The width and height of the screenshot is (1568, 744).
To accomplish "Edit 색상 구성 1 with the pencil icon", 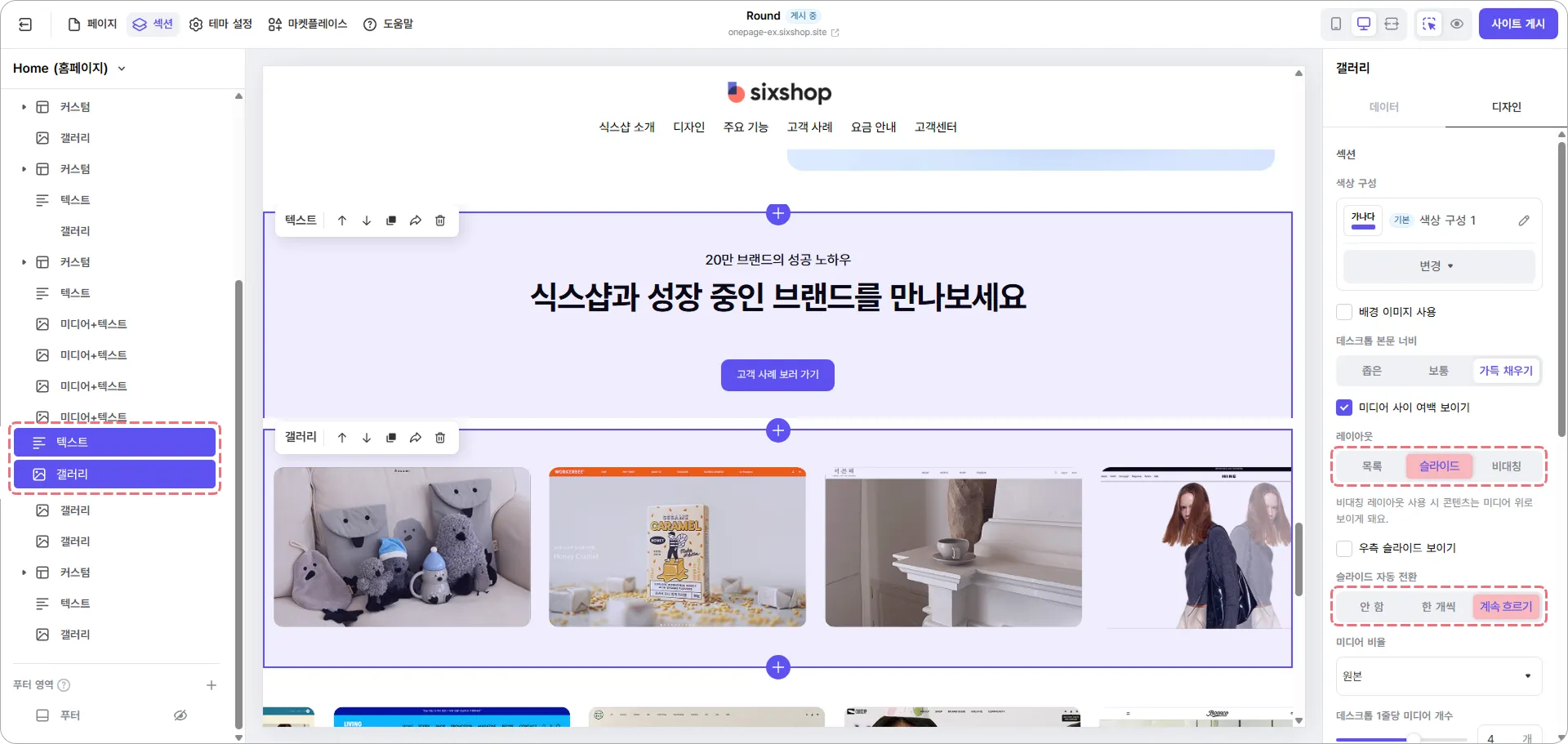I will [1524, 221].
